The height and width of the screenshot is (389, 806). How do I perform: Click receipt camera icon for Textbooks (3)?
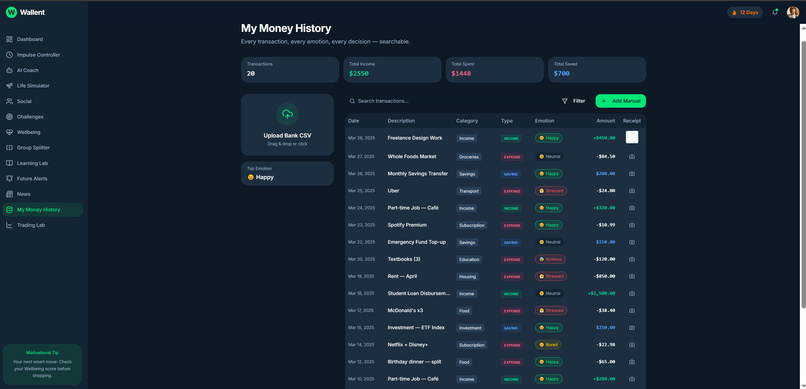632,259
